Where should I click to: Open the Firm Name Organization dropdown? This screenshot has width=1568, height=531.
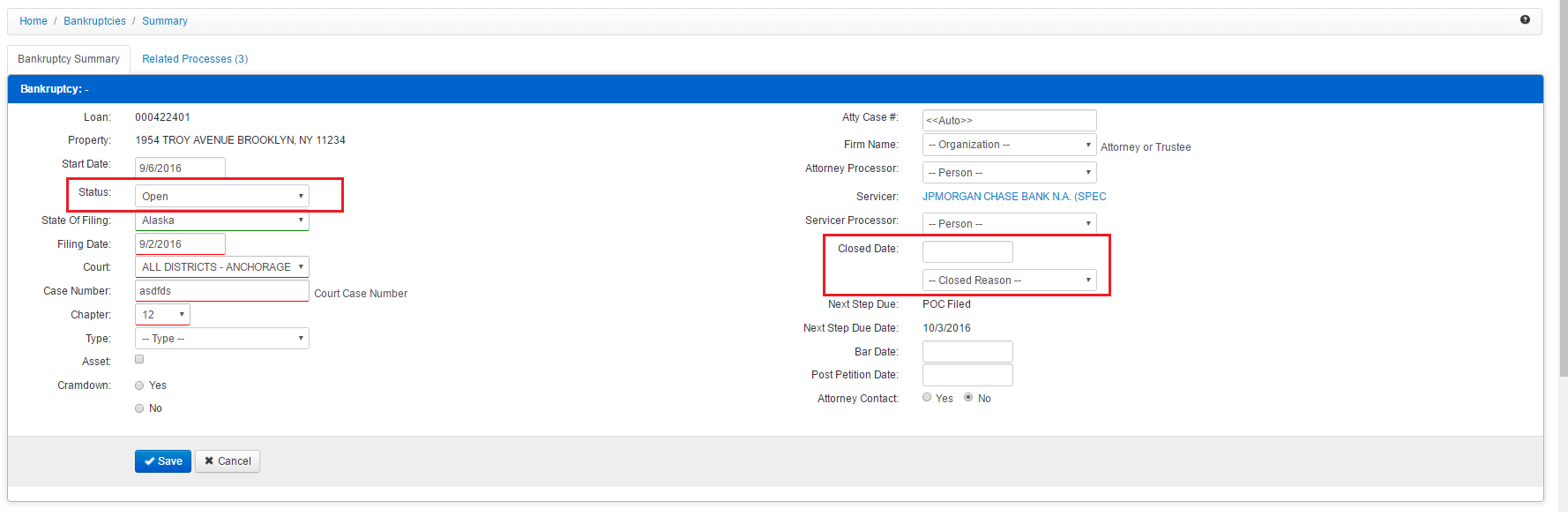[1010, 145]
